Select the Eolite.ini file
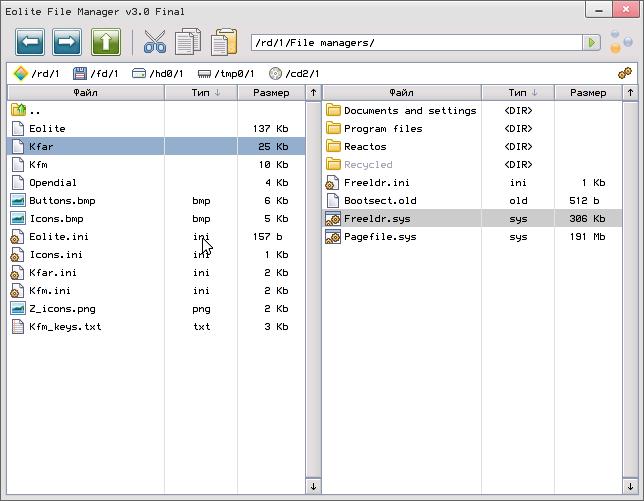 click(58, 237)
